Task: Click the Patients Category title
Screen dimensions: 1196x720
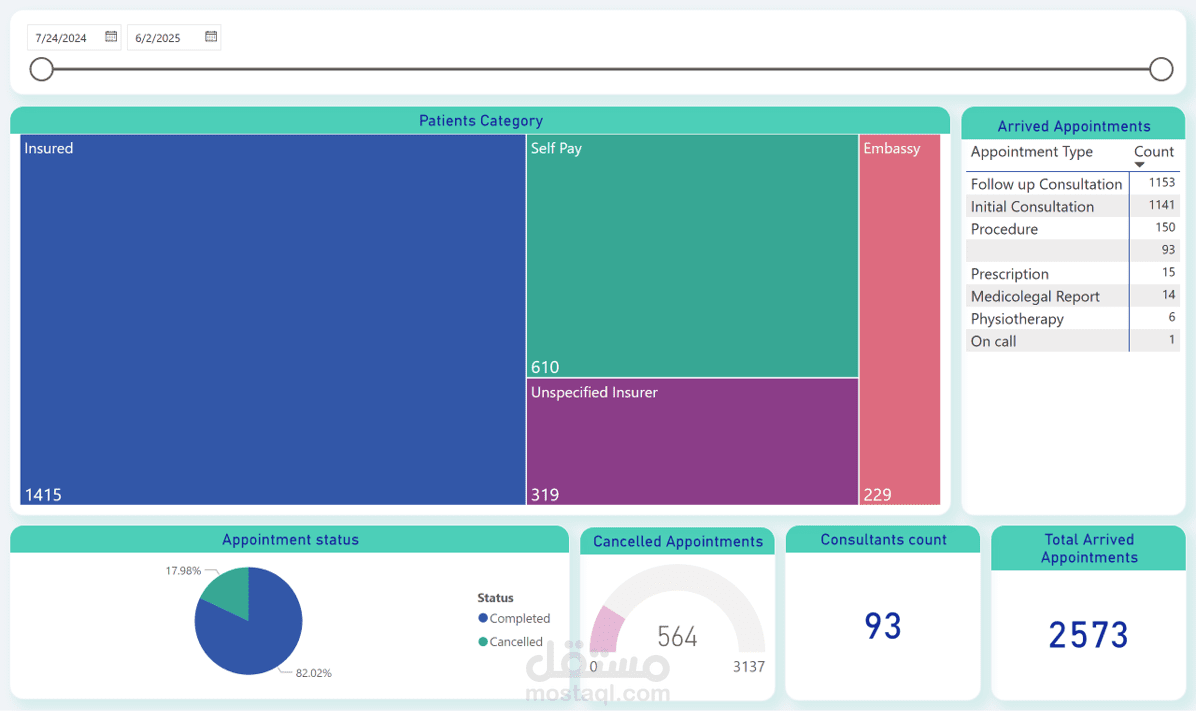Action: point(481,121)
